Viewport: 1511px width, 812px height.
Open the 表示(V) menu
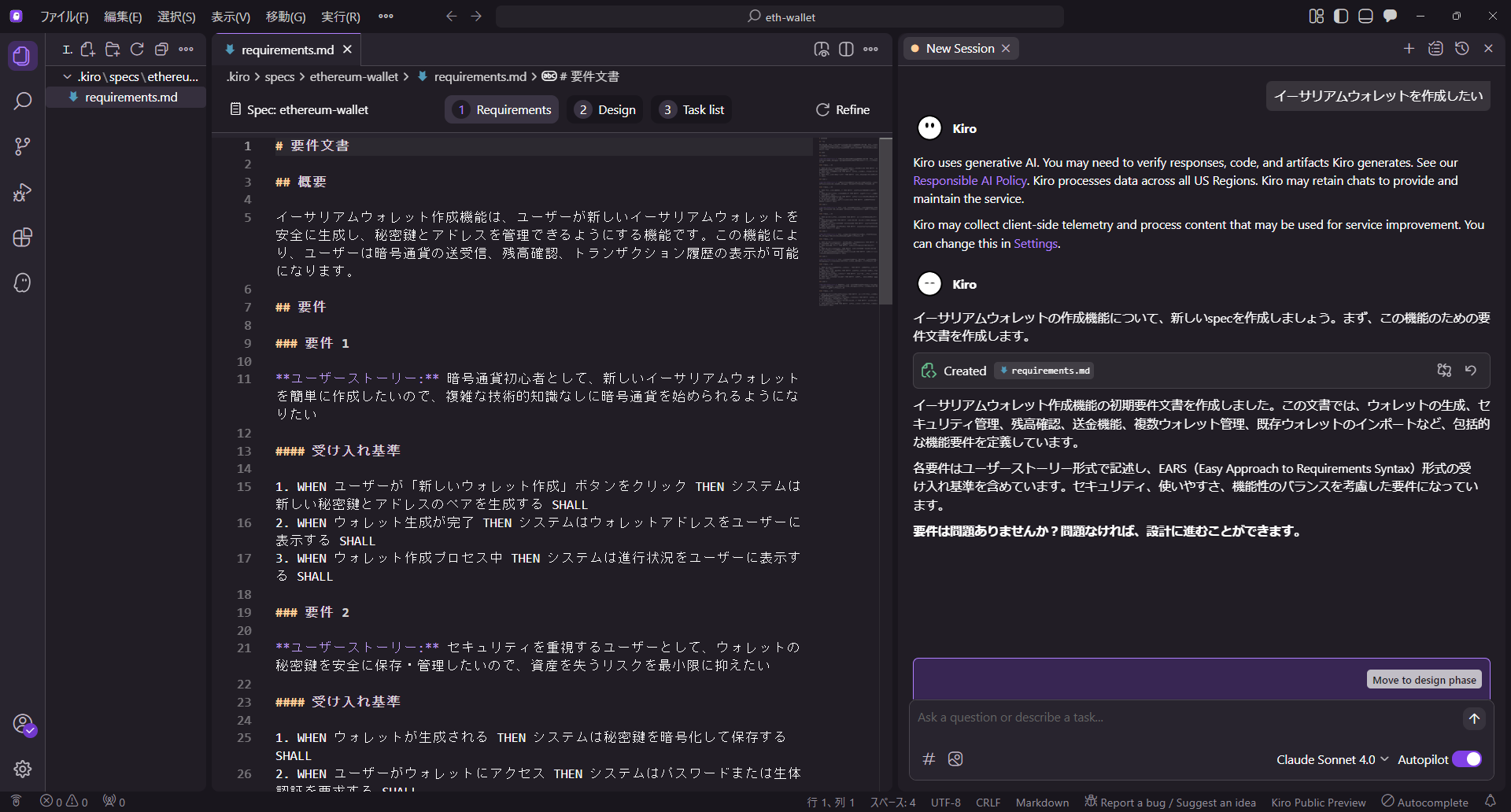pos(231,17)
